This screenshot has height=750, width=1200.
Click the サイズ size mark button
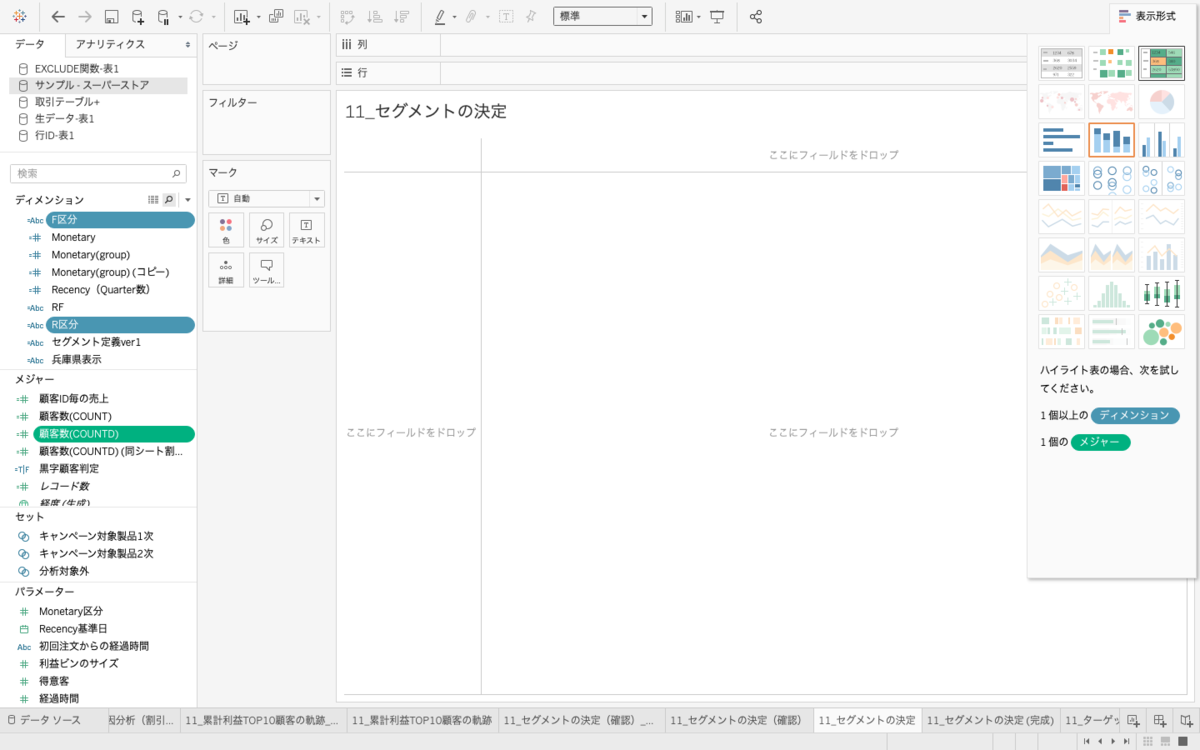click(x=266, y=230)
